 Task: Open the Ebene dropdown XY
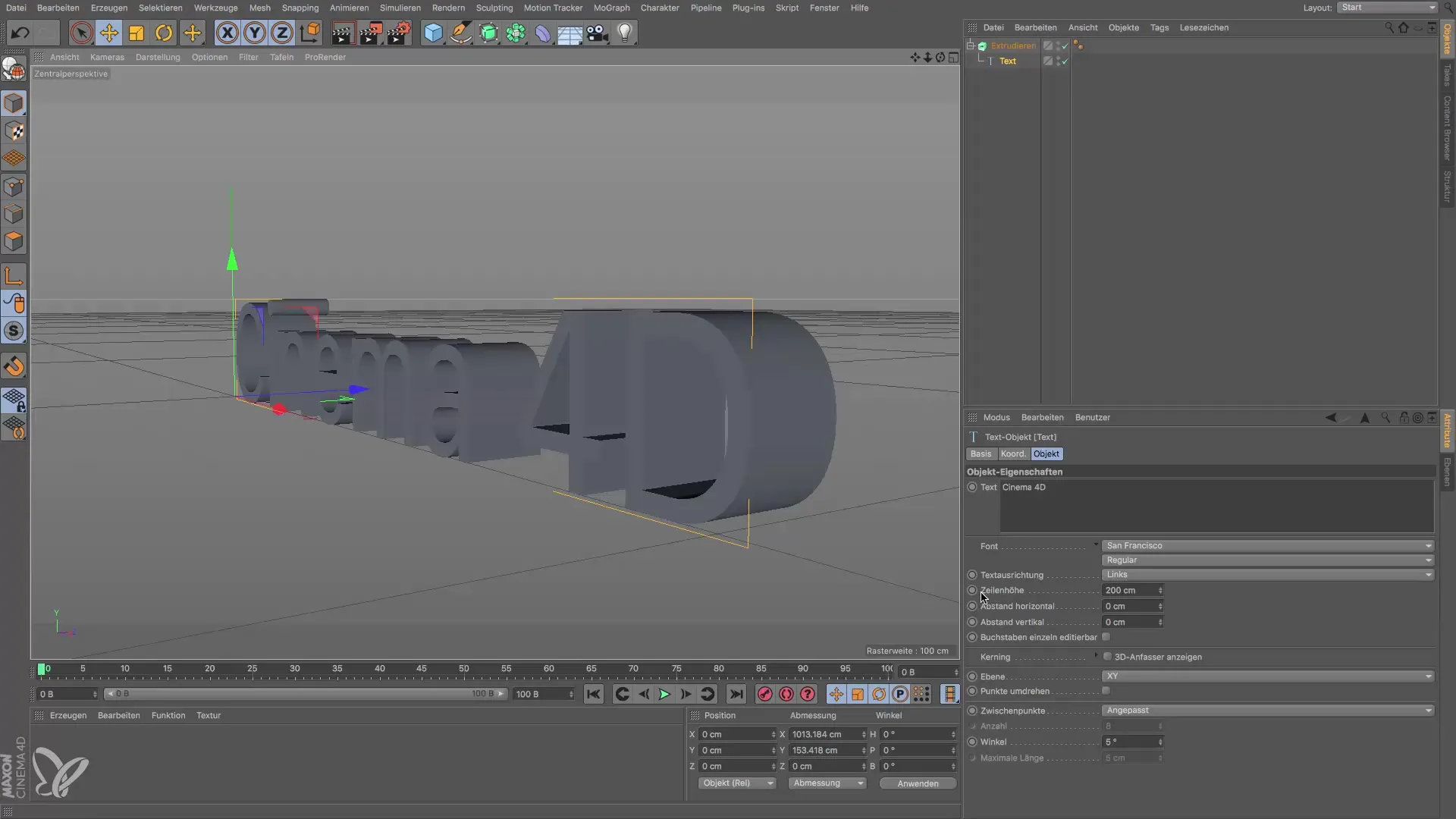[1267, 676]
